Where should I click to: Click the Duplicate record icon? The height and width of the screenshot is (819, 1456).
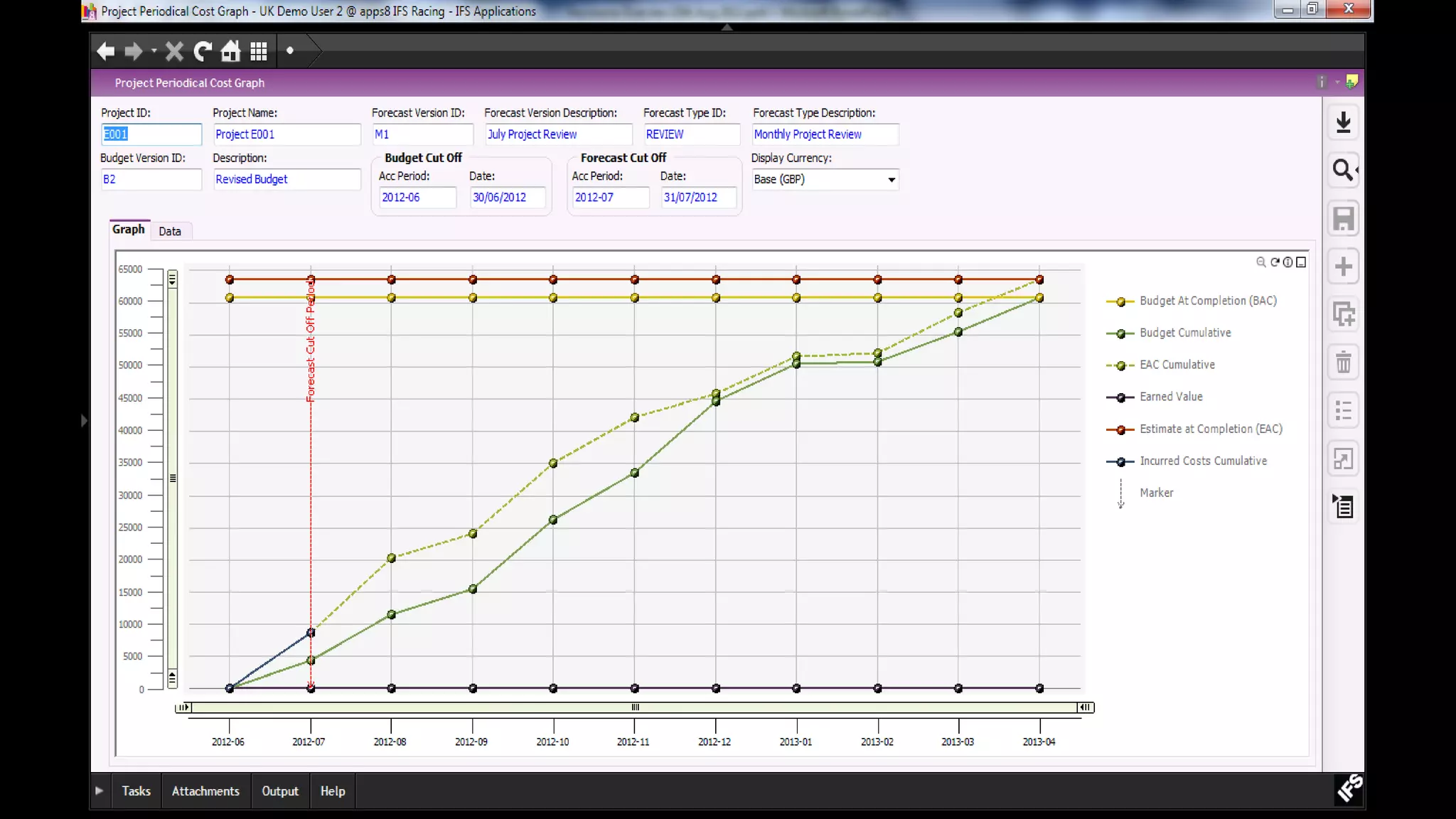pos(1343,314)
